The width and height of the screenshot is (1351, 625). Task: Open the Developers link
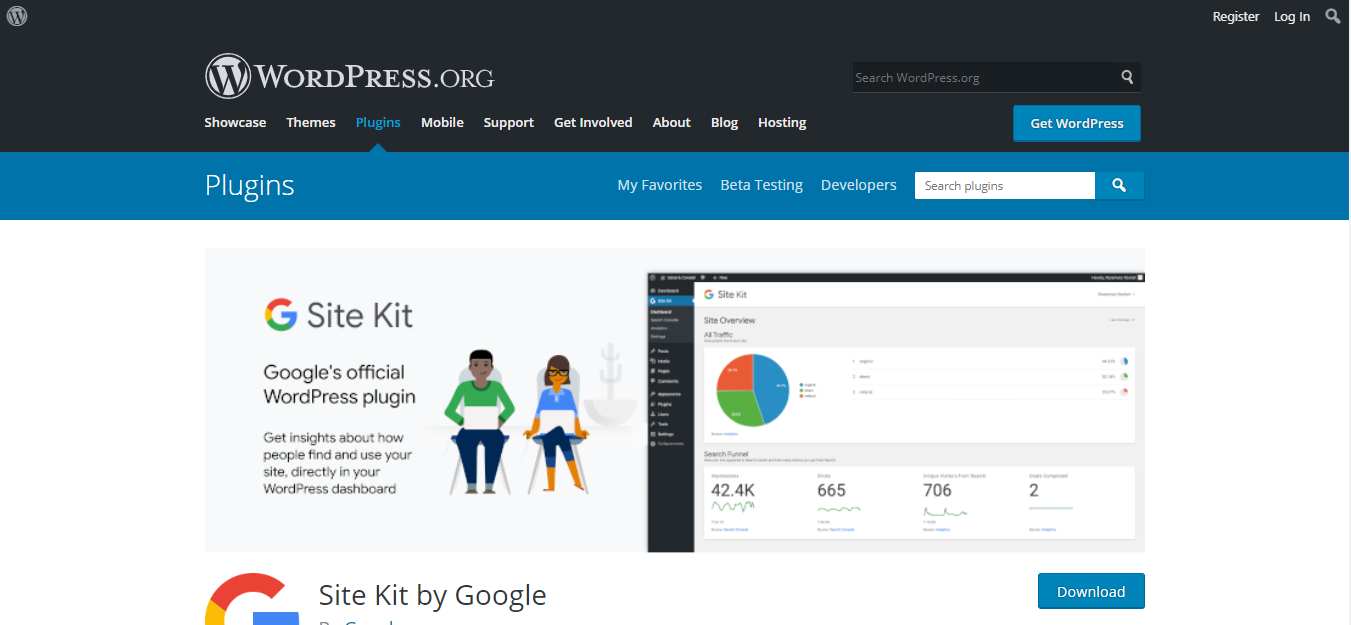(x=859, y=185)
